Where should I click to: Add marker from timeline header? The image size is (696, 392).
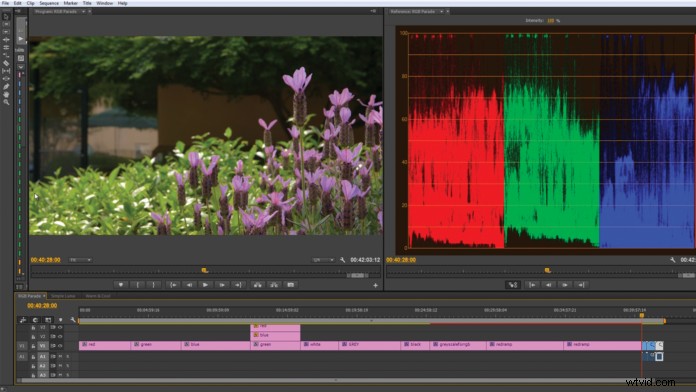click(61, 320)
